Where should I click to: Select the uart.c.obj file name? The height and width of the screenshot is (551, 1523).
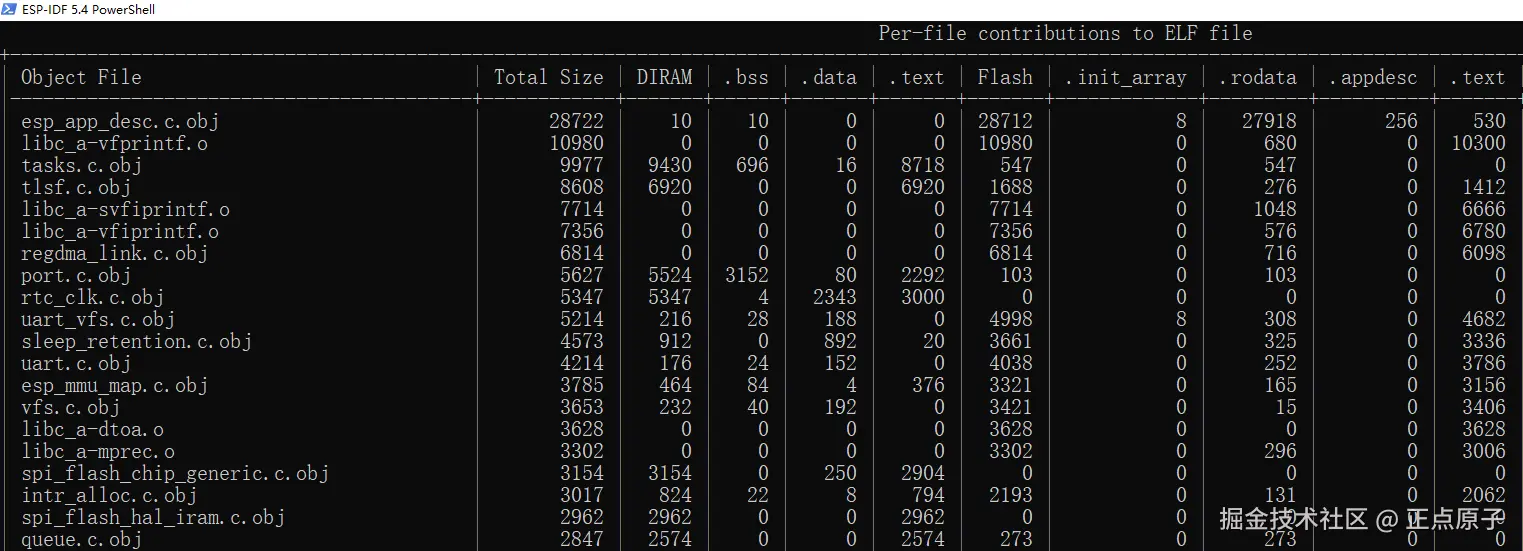tap(76, 363)
